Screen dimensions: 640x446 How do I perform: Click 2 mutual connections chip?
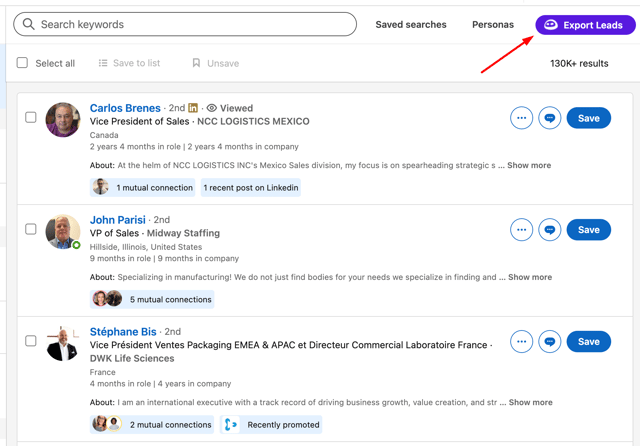pos(152,425)
